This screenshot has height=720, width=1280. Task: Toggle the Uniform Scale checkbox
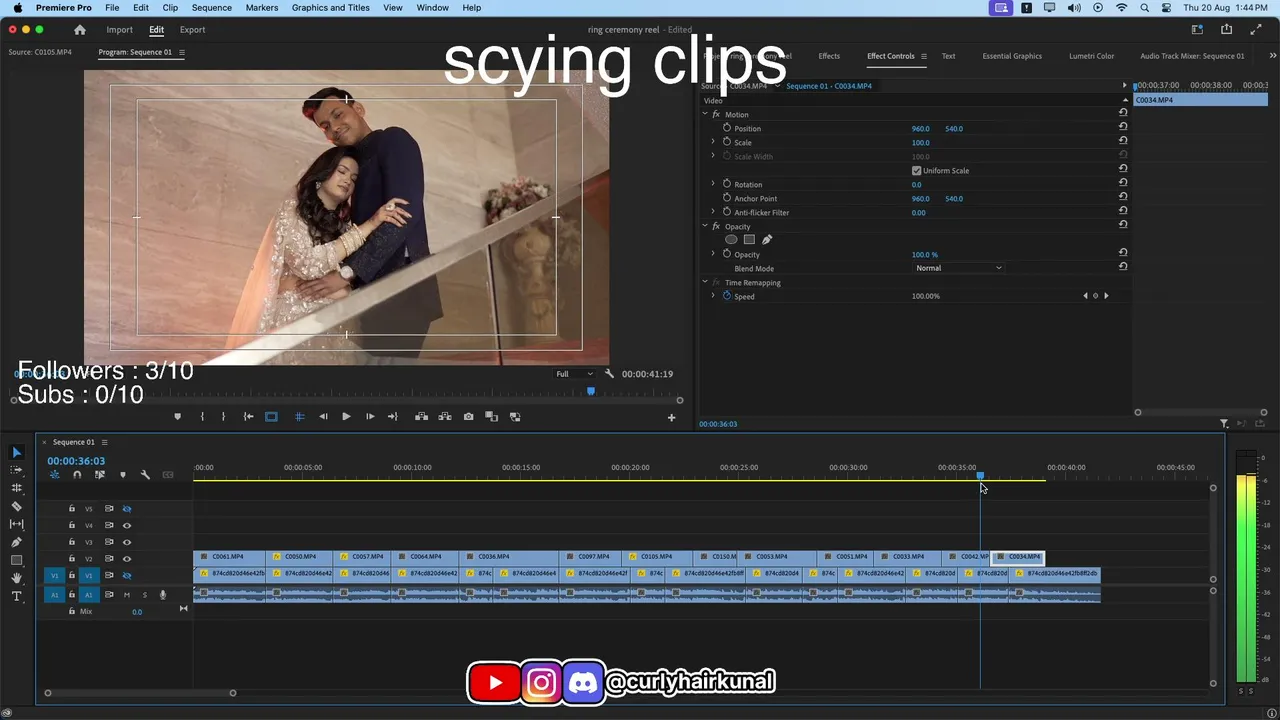pos(916,171)
